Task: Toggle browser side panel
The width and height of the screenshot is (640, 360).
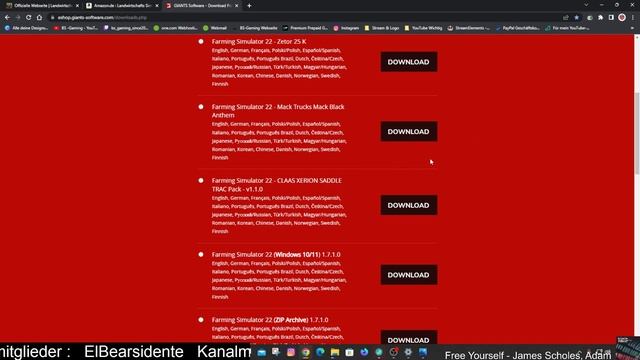Action: (611, 18)
